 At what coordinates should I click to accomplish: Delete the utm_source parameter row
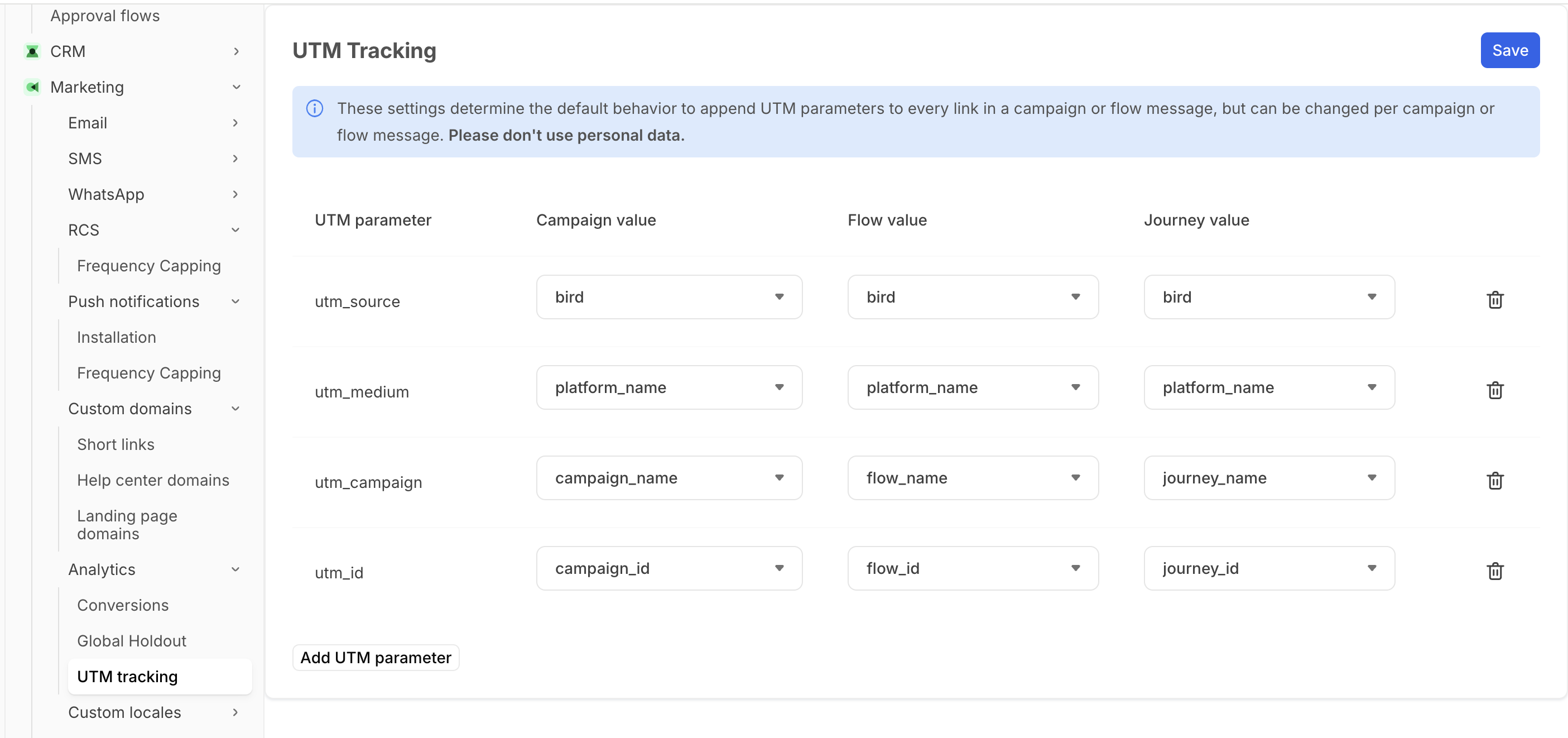click(x=1494, y=300)
